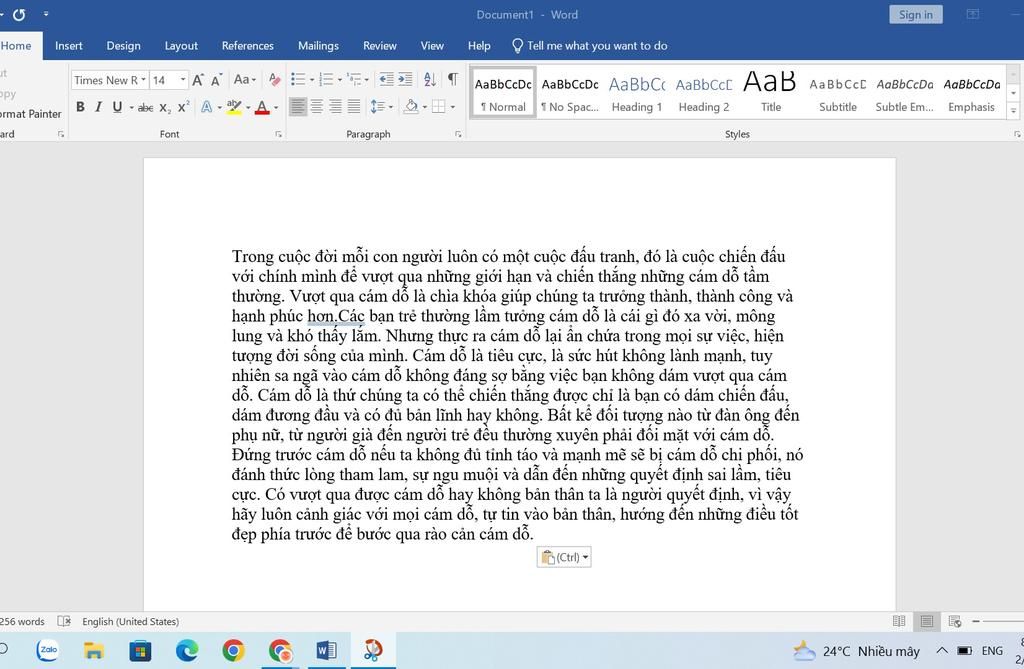Open the Review tab

[x=379, y=46]
